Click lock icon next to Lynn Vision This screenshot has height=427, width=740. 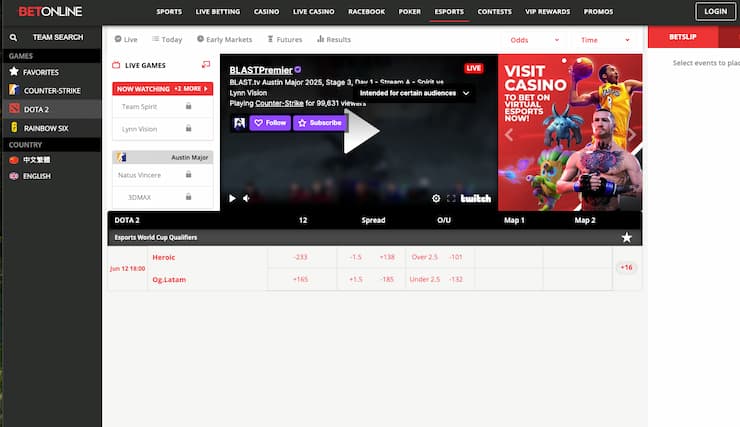188,128
